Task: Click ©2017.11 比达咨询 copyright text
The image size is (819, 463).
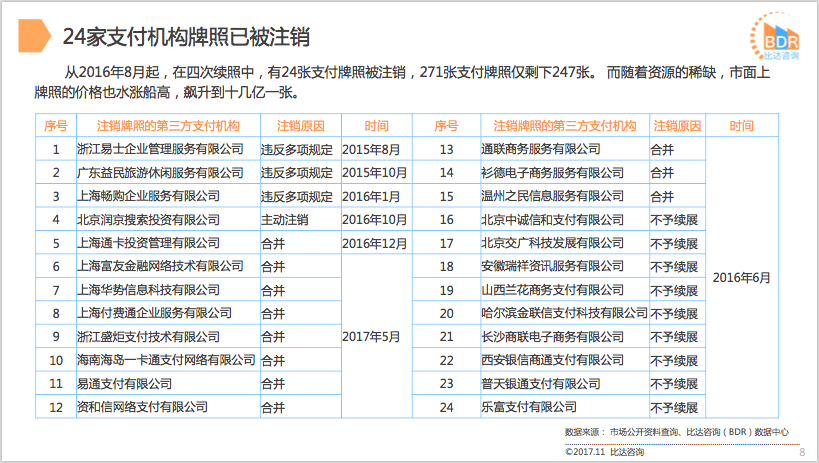Action: coord(604,452)
